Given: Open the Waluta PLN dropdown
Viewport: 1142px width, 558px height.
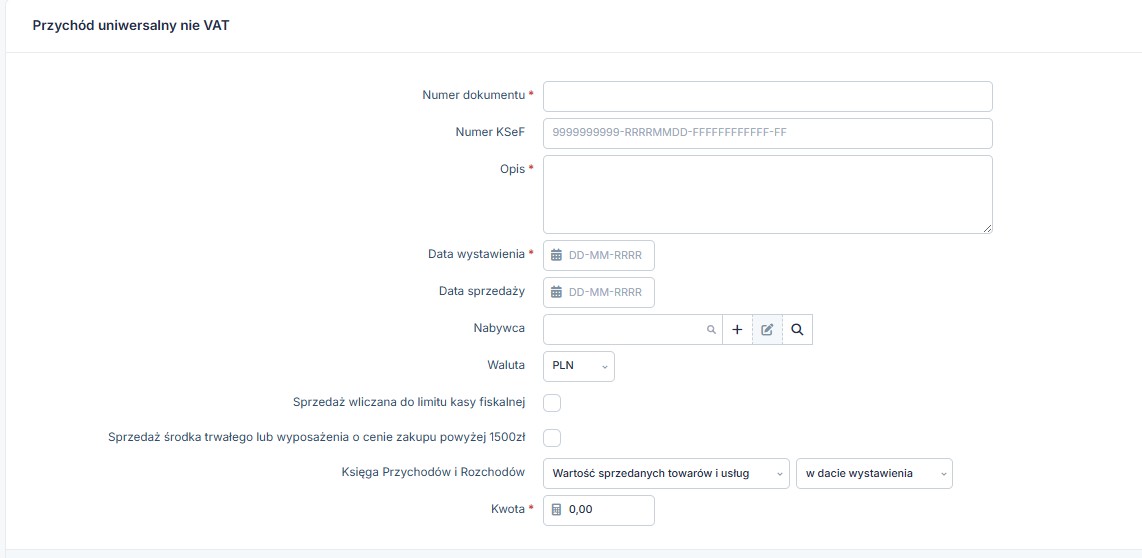Looking at the screenshot, I should (x=578, y=366).
